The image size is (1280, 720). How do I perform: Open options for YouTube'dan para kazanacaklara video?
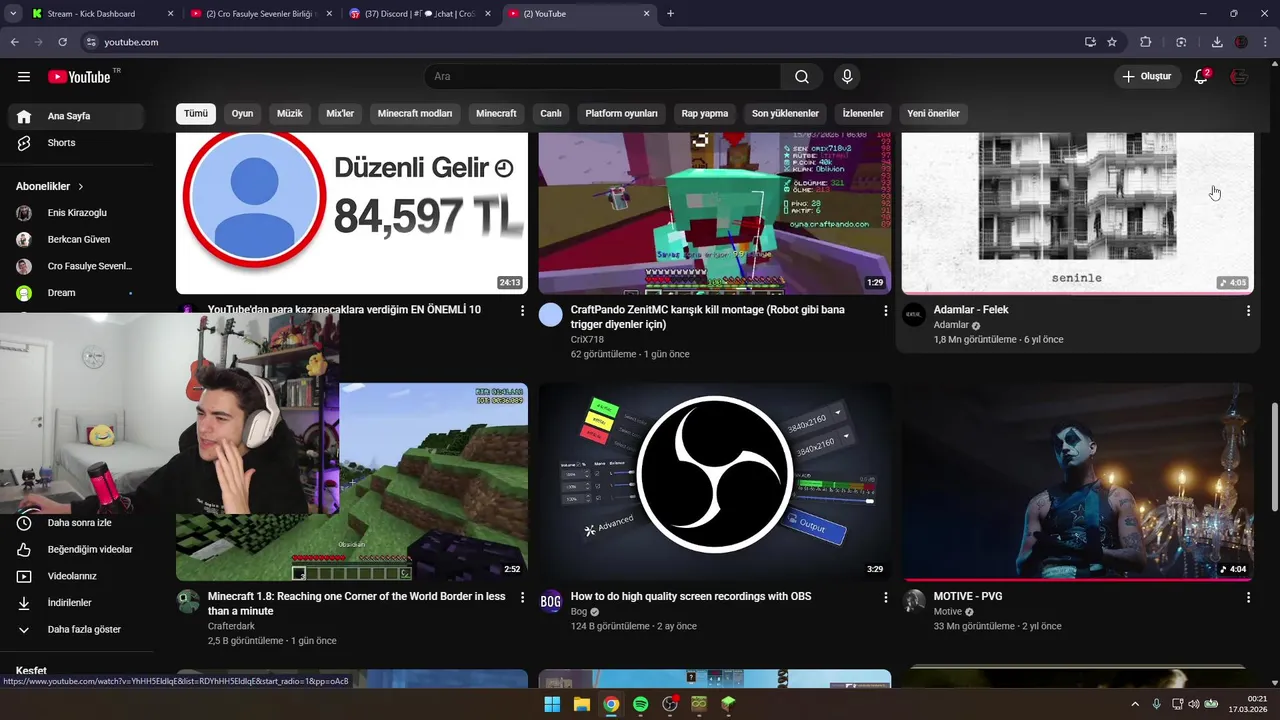tap(522, 311)
